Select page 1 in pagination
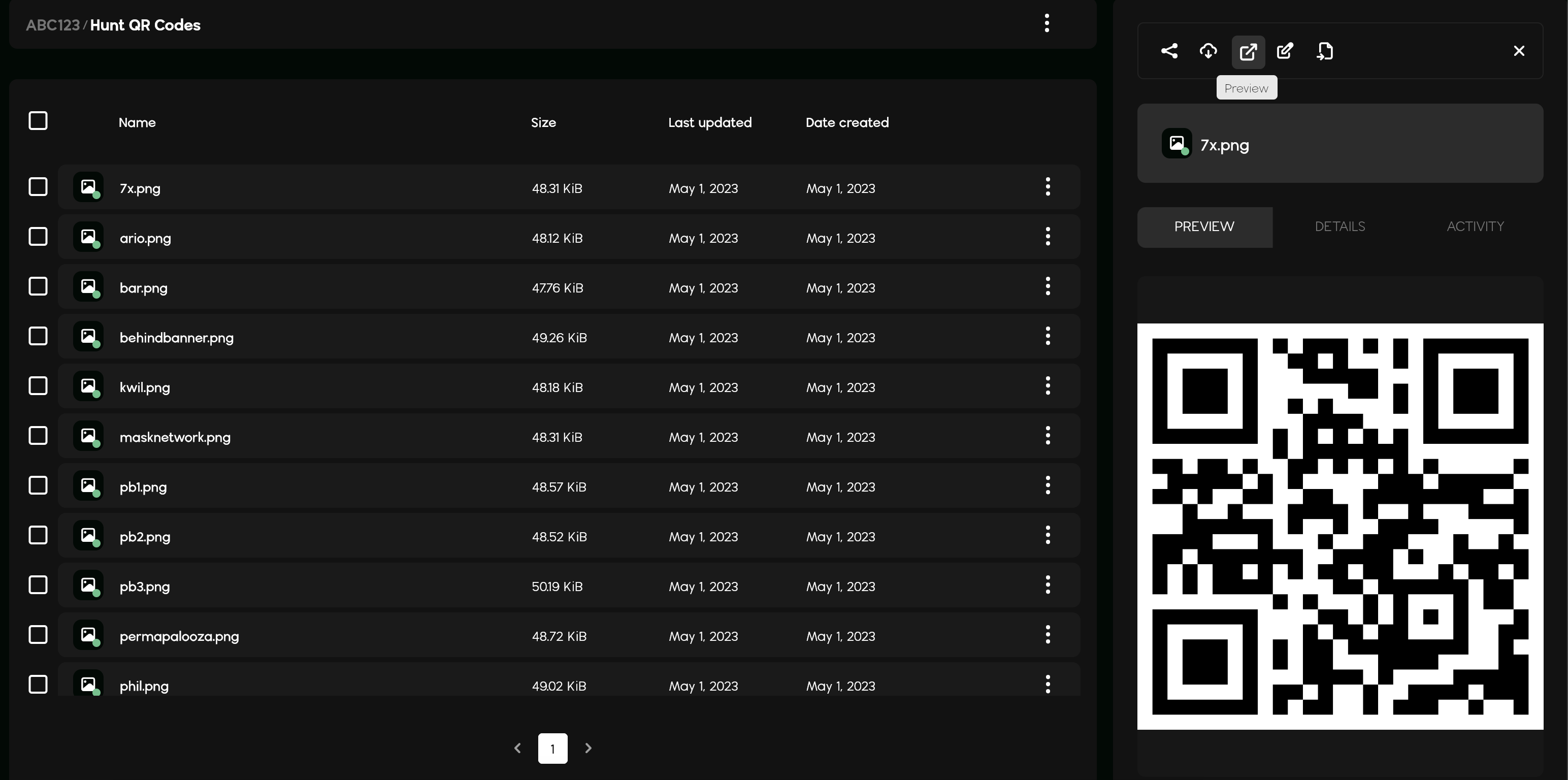The image size is (1568, 780). (552, 749)
